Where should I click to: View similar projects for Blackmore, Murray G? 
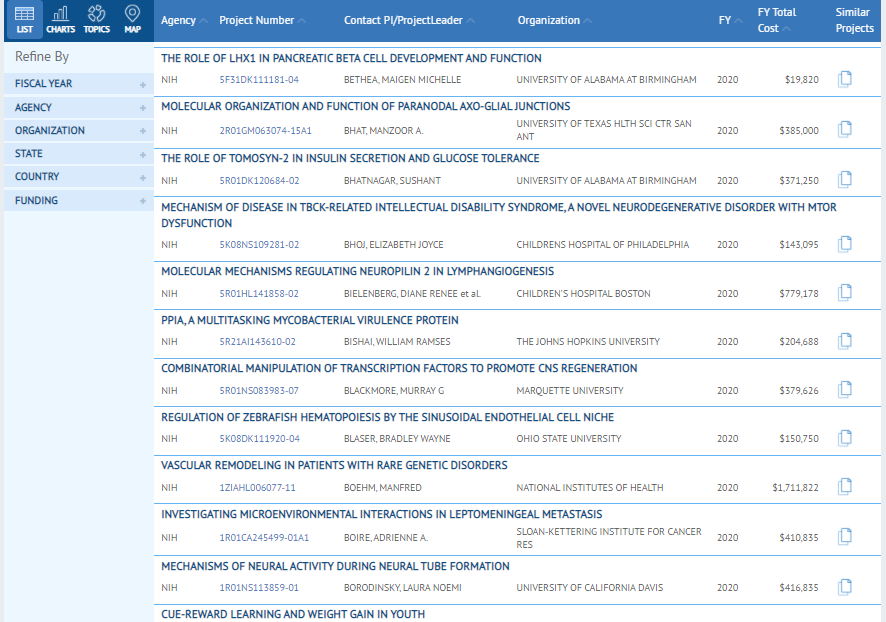845,390
